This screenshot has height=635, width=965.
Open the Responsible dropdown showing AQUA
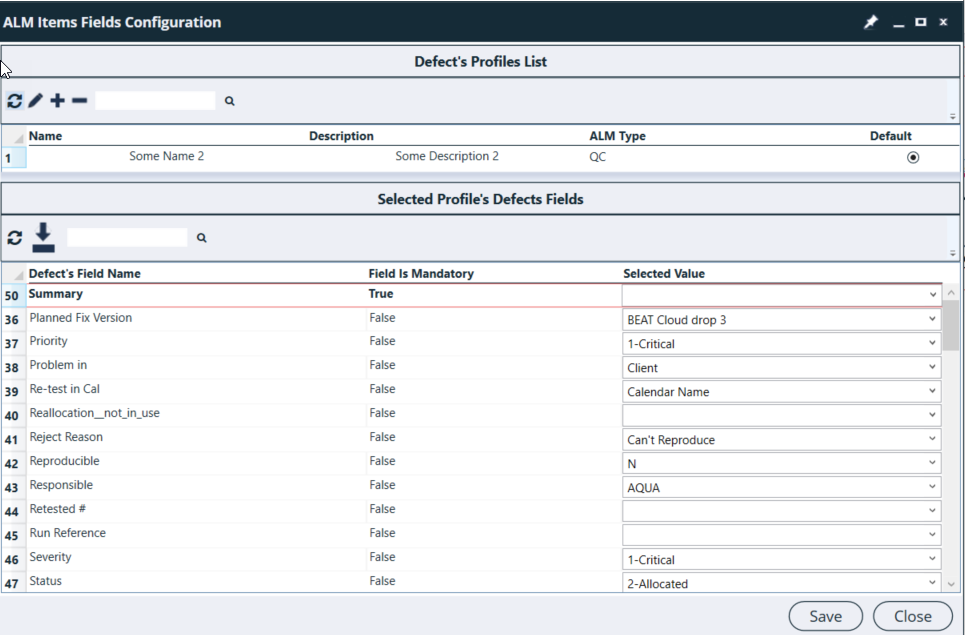[932, 487]
